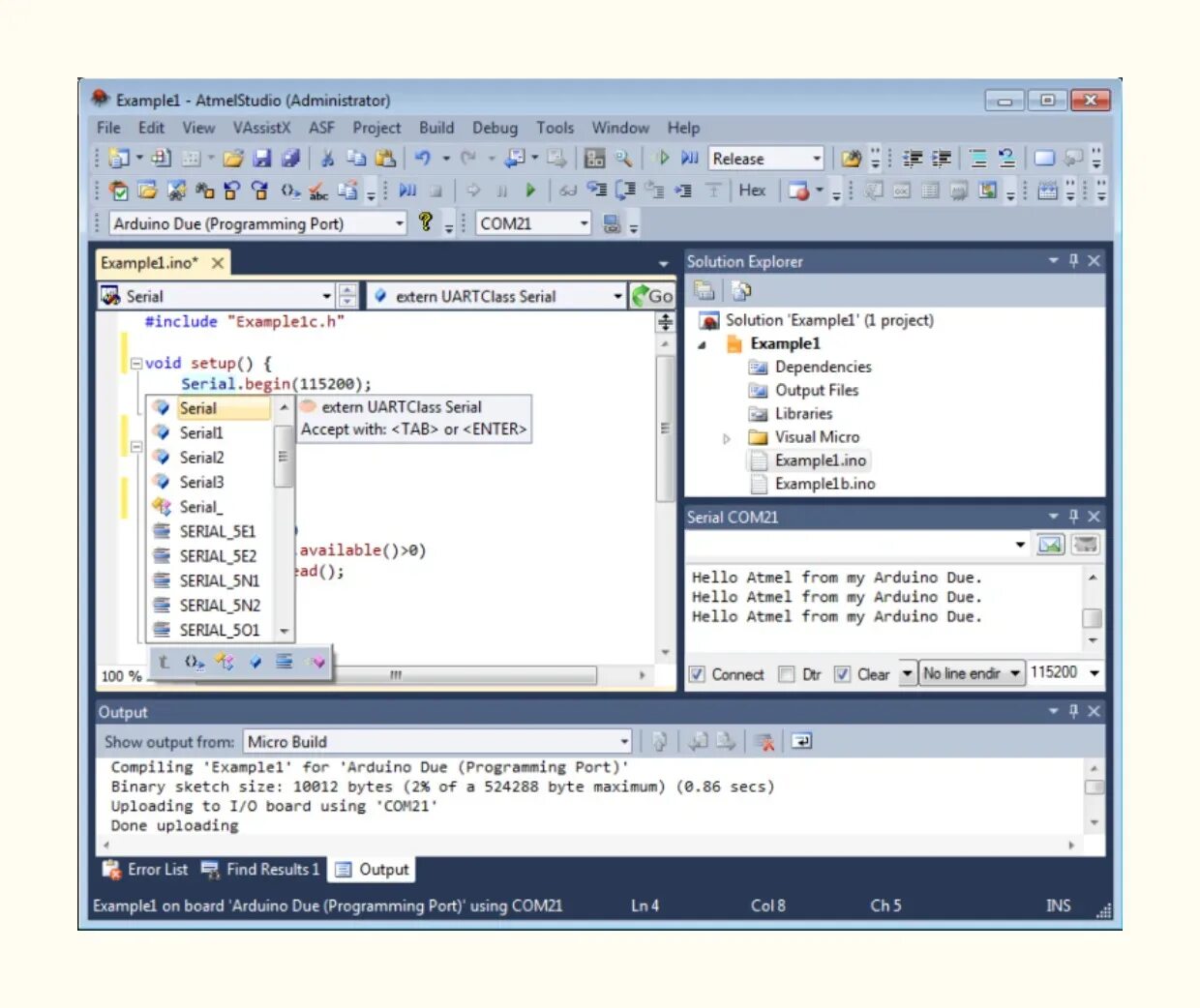Image resolution: width=1200 pixels, height=1008 pixels.
Task: Click the autocomplete list scrollbar thumb
Action: tap(284, 456)
